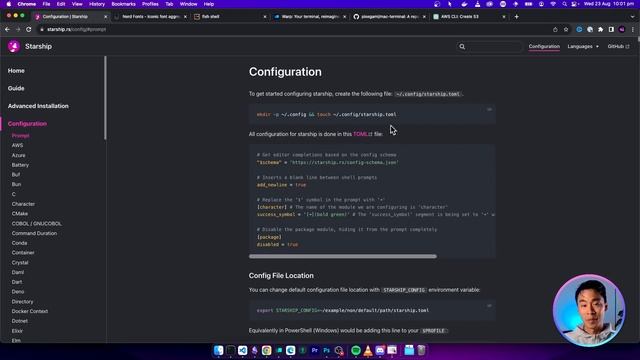Switch to the fish shell tab
The width and height of the screenshot is (640, 360).
[x=230, y=17]
